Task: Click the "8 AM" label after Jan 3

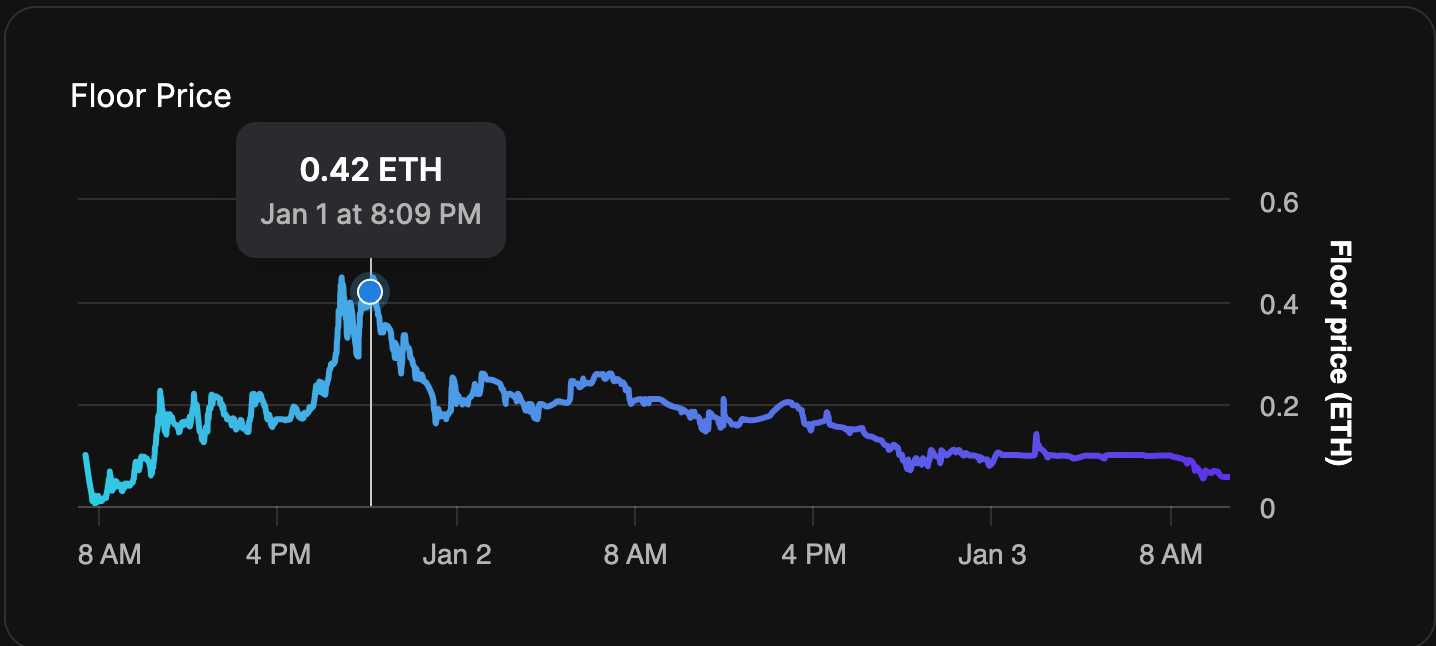Action: click(1171, 555)
